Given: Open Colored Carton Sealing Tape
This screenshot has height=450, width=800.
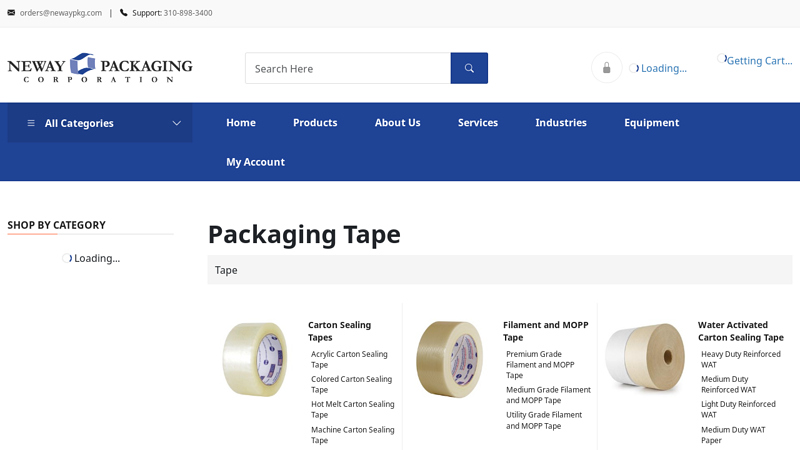Looking at the screenshot, I should (352, 384).
